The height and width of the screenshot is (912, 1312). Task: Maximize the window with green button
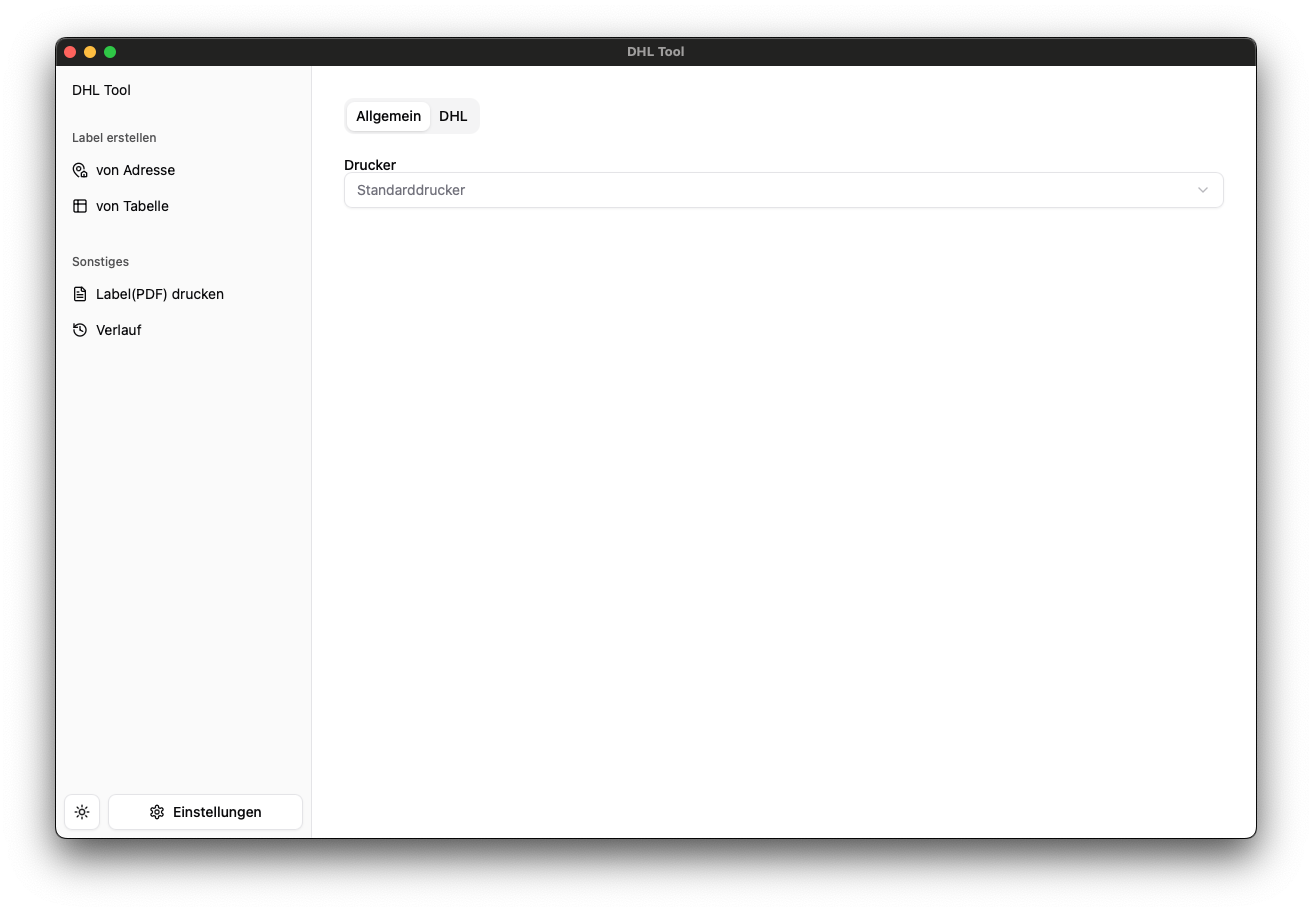[x=110, y=52]
